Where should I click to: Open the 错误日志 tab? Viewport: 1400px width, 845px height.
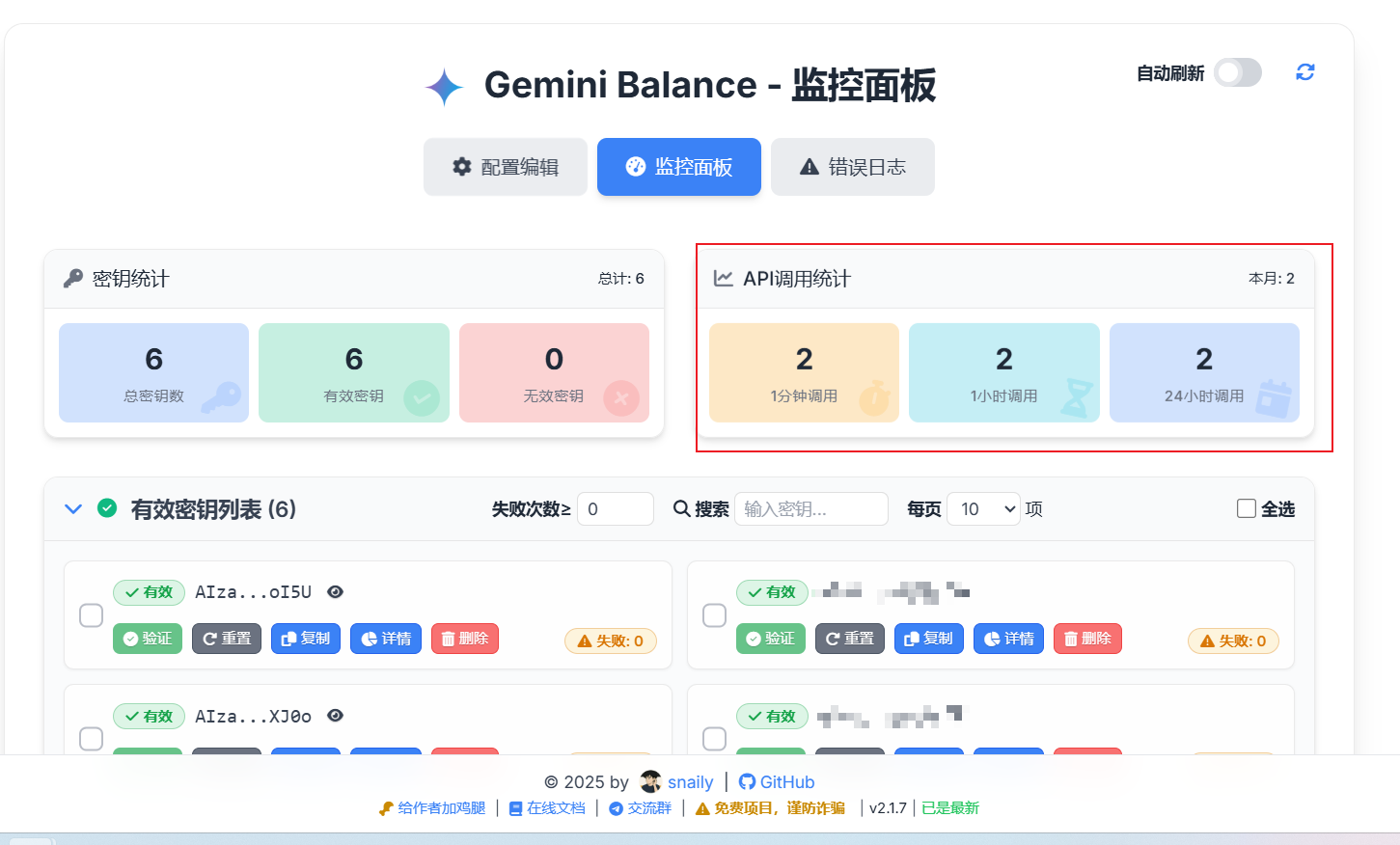853,167
